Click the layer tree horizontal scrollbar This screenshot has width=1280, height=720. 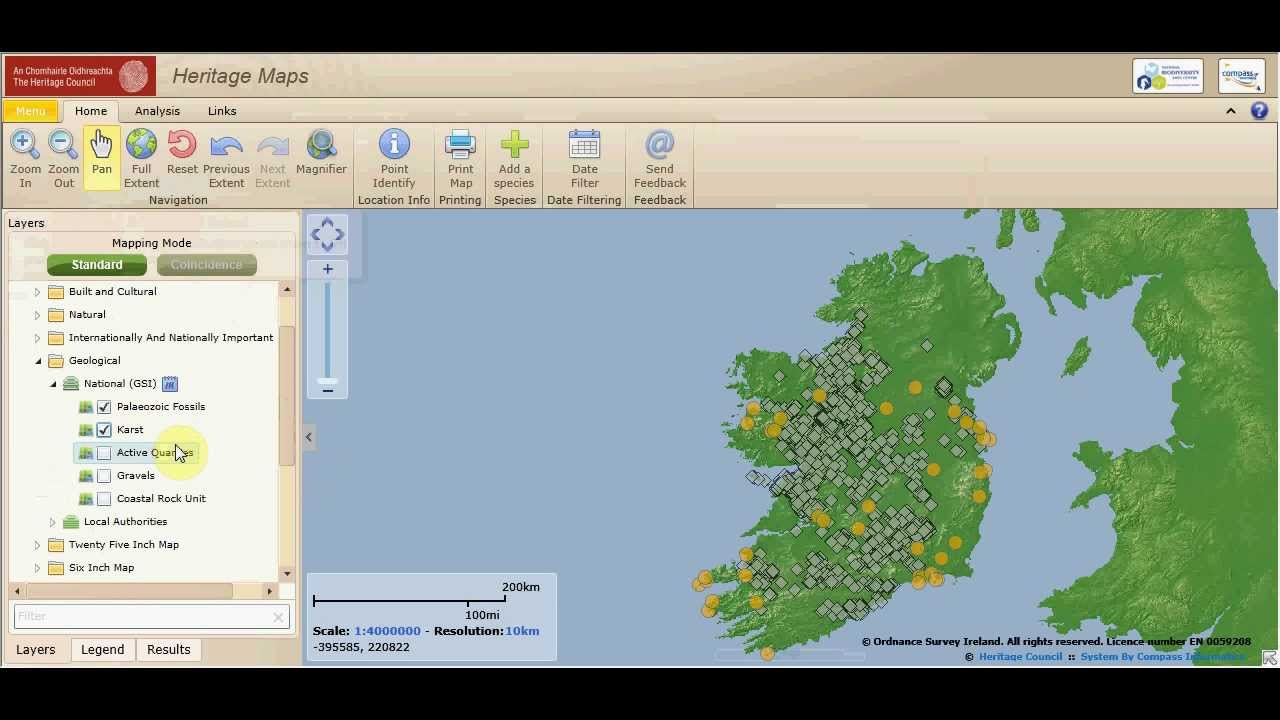(x=128, y=592)
